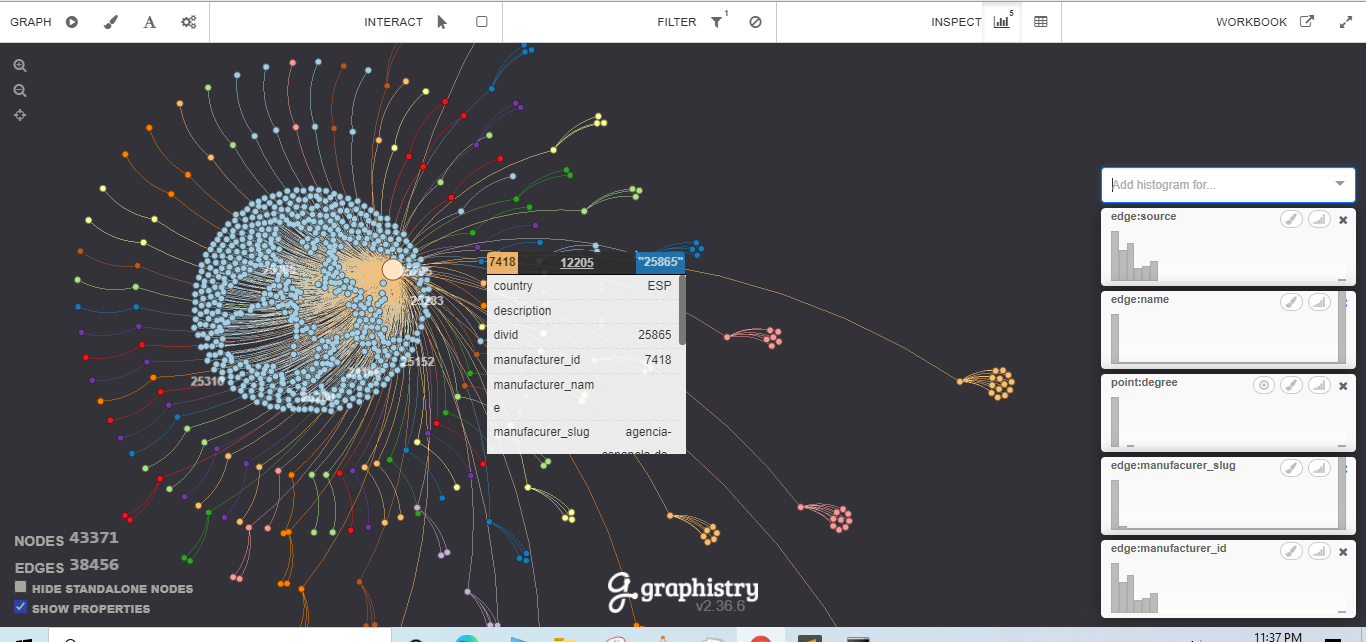Open the label text settings icon
Viewport: 1366px width, 642px height.
coord(150,22)
